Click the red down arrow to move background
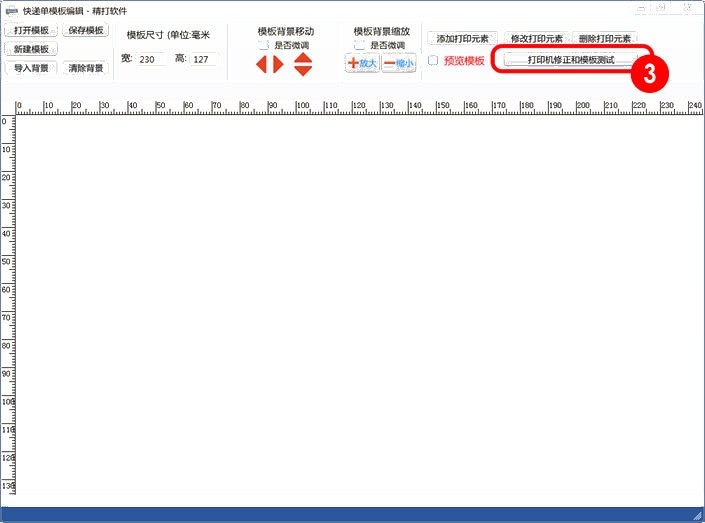The width and height of the screenshot is (705, 523). (302, 70)
